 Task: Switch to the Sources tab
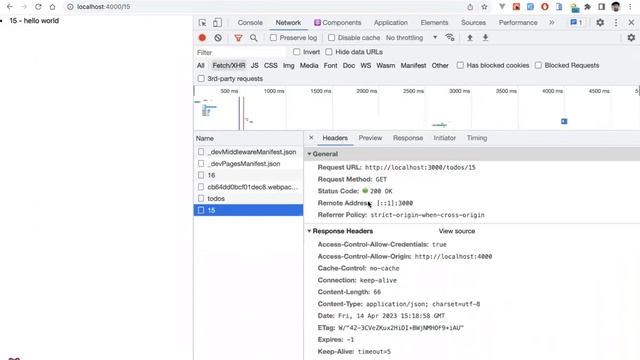coord(473,23)
